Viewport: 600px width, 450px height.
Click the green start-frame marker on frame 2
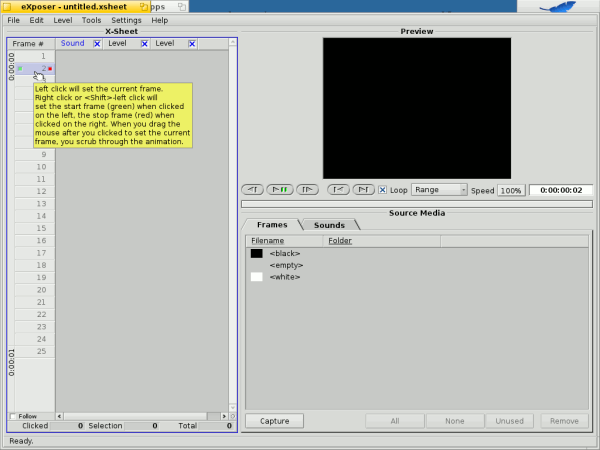click(x=18, y=69)
